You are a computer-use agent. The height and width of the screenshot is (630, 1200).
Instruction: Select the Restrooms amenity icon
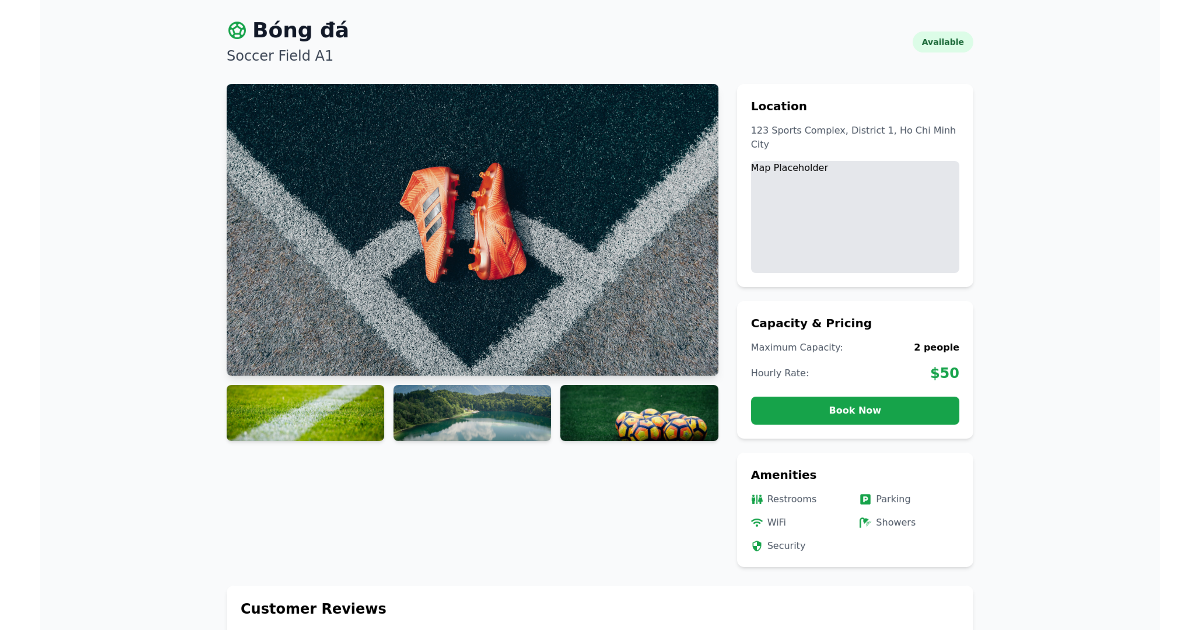tap(757, 498)
